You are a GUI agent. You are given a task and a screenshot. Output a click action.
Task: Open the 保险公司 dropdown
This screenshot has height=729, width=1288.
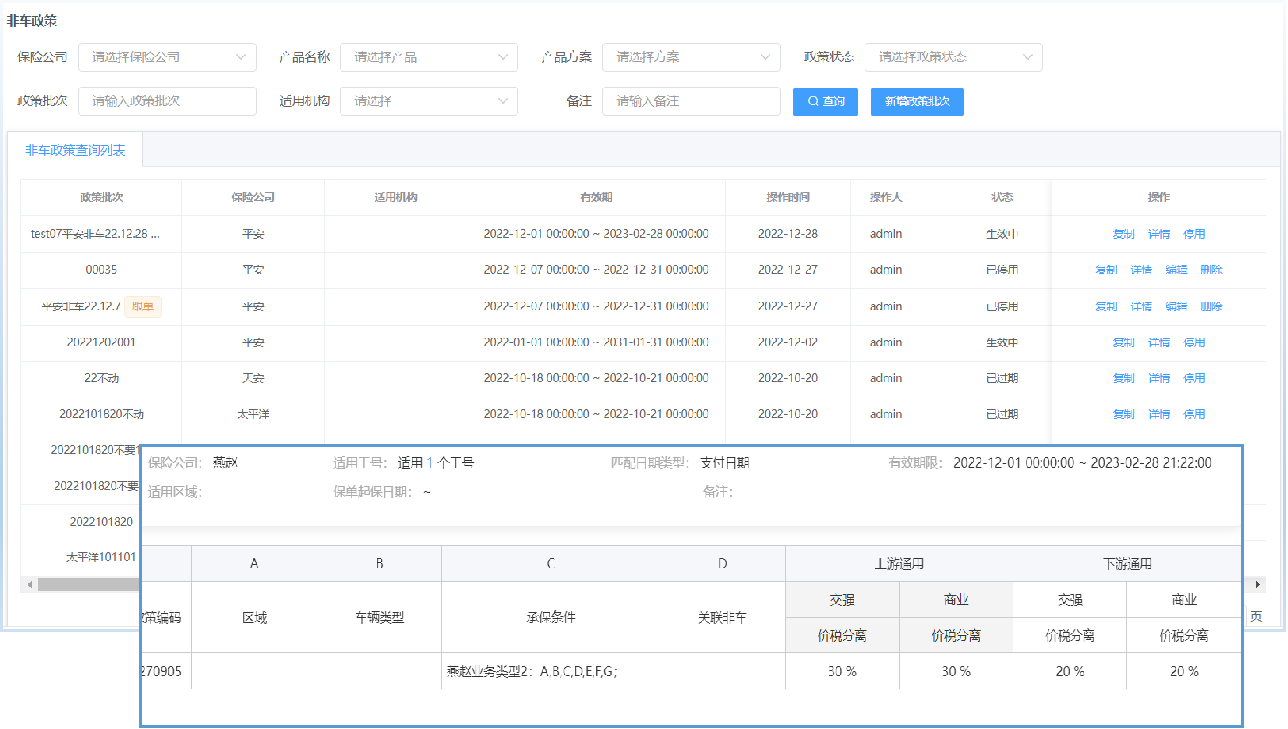point(167,57)
